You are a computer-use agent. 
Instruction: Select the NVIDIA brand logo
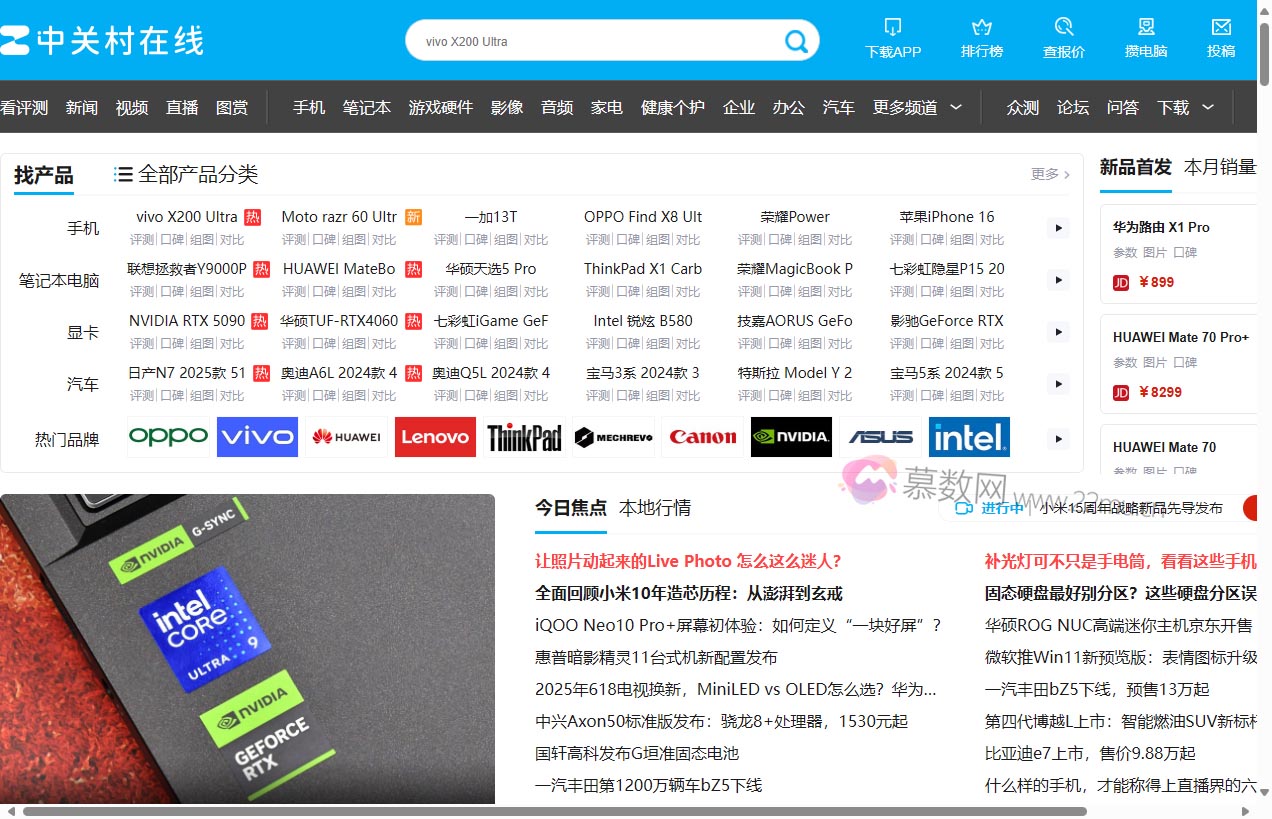[791, 437]
